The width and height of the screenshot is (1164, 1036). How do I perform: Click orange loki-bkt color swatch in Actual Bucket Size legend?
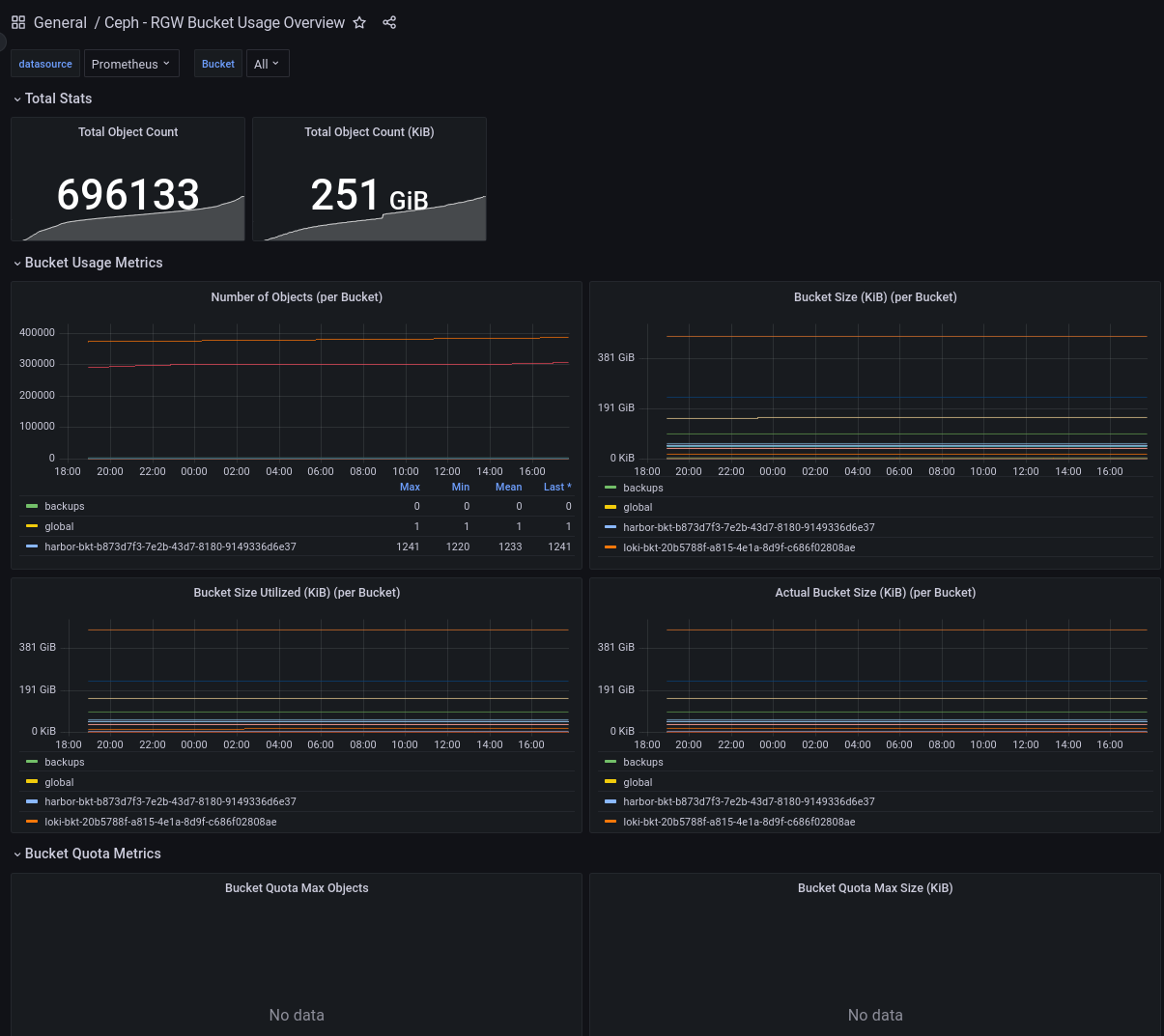(x=610, y=822)
